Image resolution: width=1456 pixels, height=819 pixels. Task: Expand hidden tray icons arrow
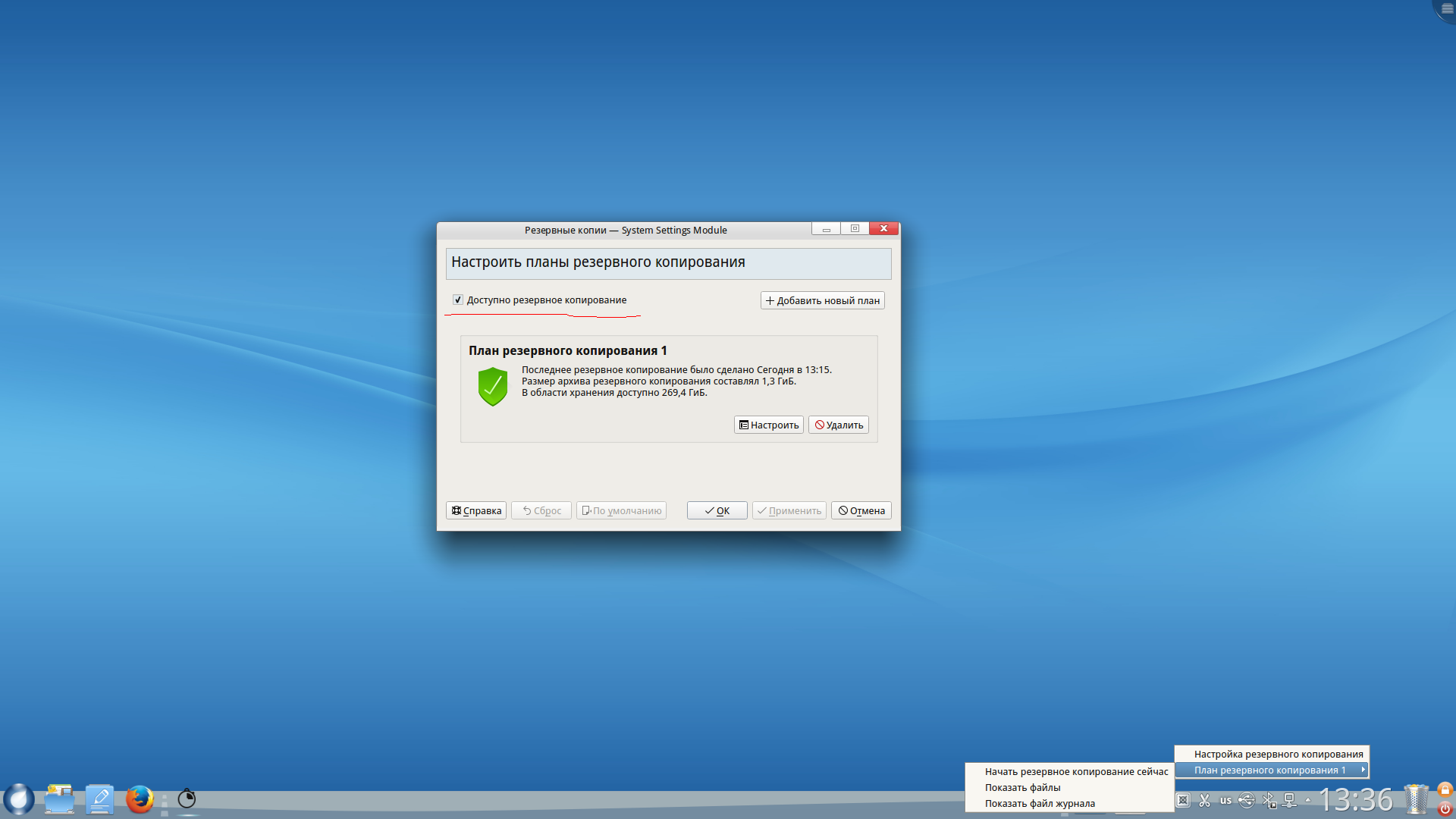[x=1308, y=800]
